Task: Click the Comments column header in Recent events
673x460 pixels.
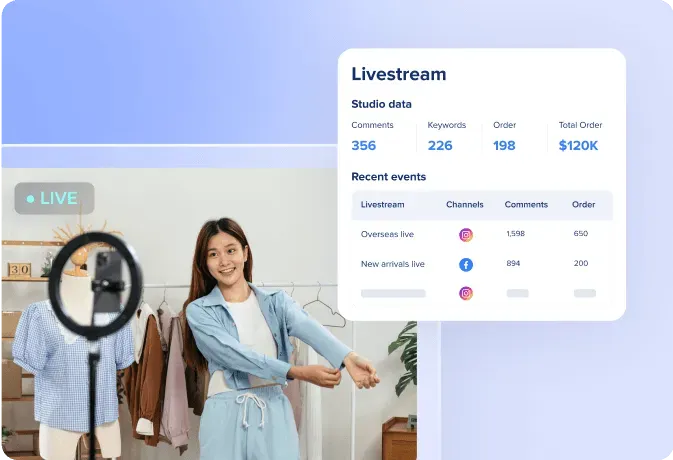Action: [526, 205]
